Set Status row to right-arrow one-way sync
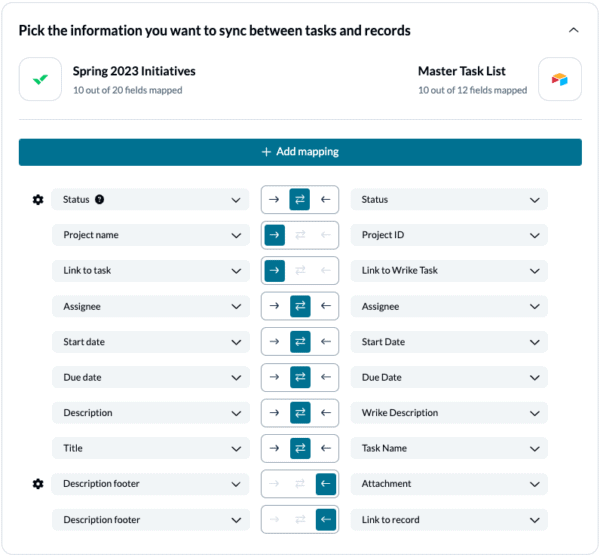The image size is (600, 557). (275, 200)
